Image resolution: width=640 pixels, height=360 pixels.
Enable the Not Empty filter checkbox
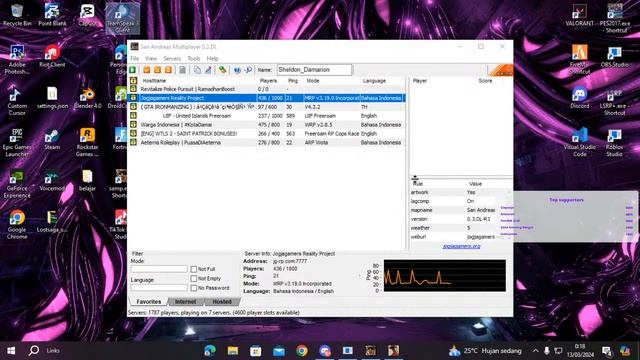(x=194, y=278)
